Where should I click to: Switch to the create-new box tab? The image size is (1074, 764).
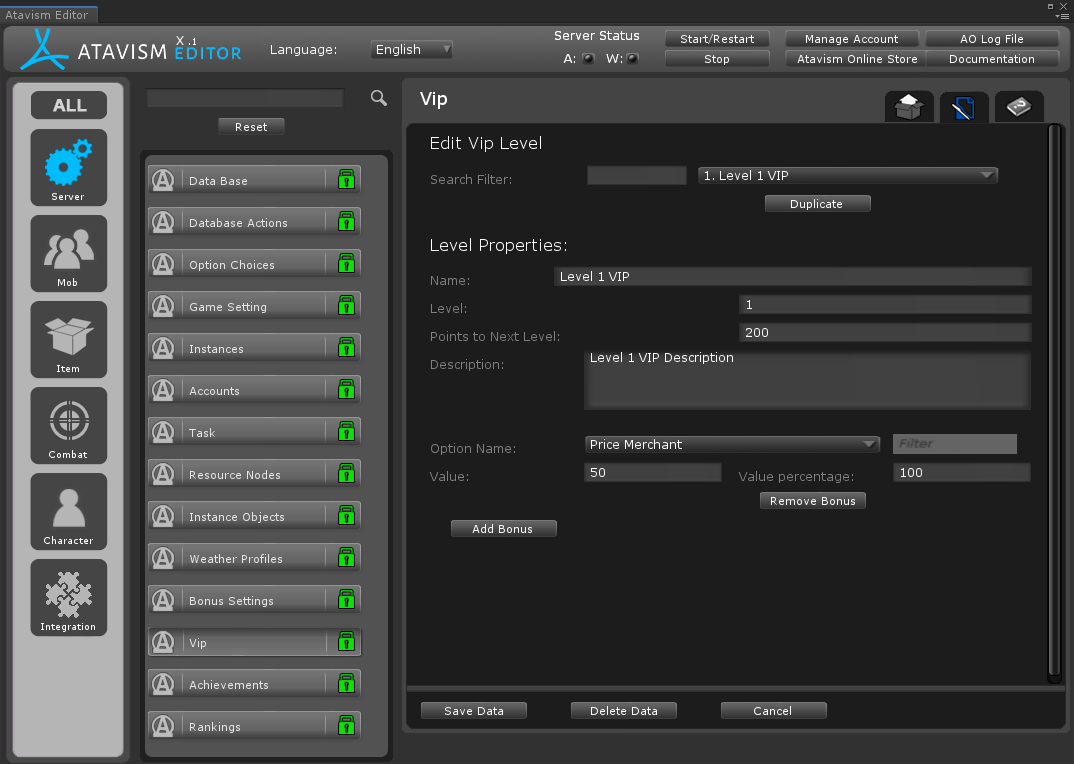(x=909, y=107)
